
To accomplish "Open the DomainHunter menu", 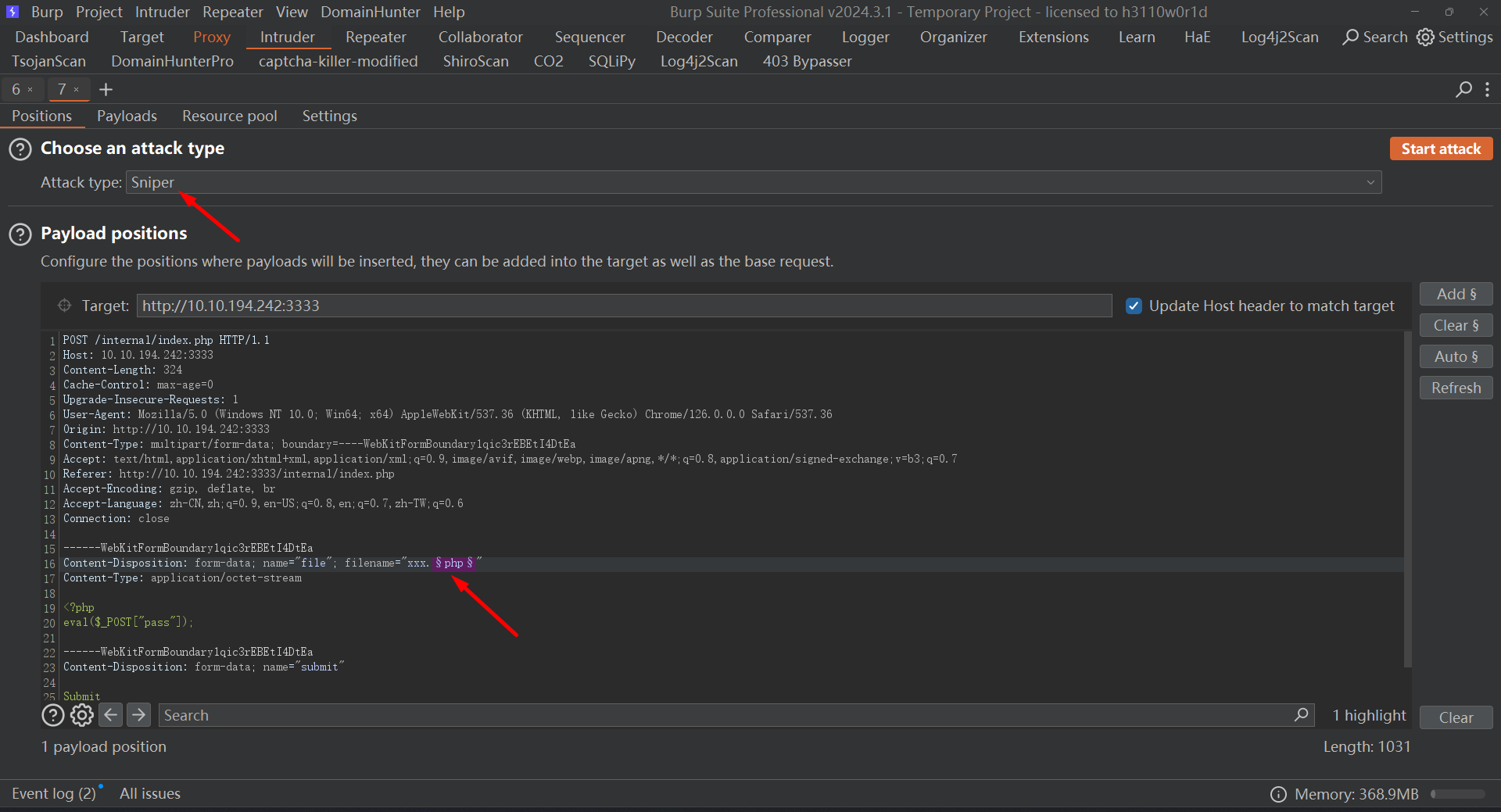I will (x=371, y=12).
